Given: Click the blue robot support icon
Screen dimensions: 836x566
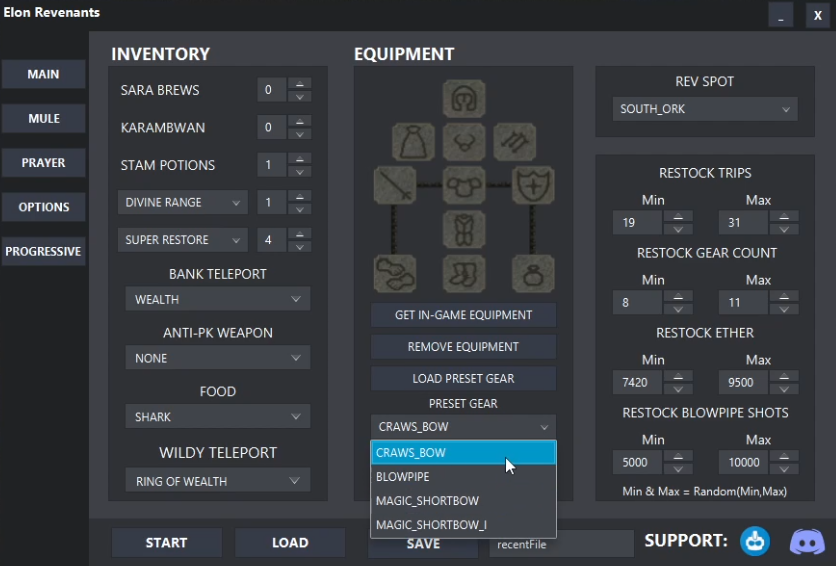Looking at the screenshot, I should click(x=756, y=541).
